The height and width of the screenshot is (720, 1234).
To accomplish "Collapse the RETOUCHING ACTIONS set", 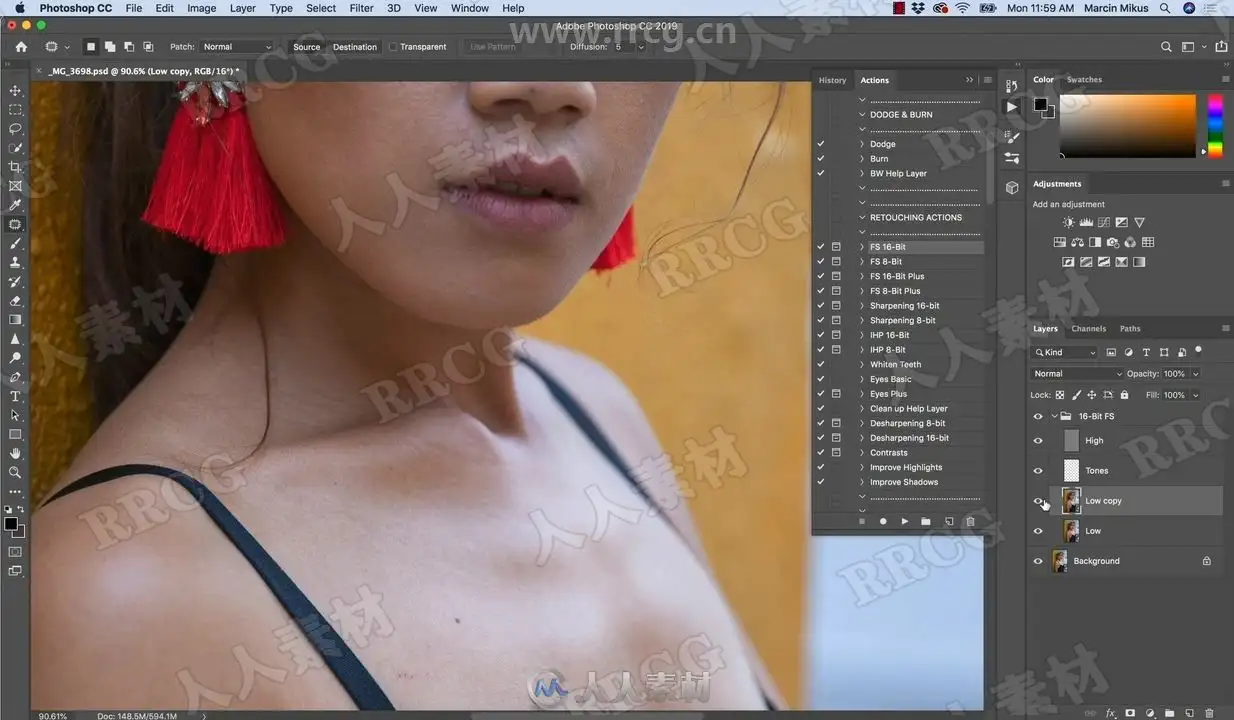I will 862,217.
